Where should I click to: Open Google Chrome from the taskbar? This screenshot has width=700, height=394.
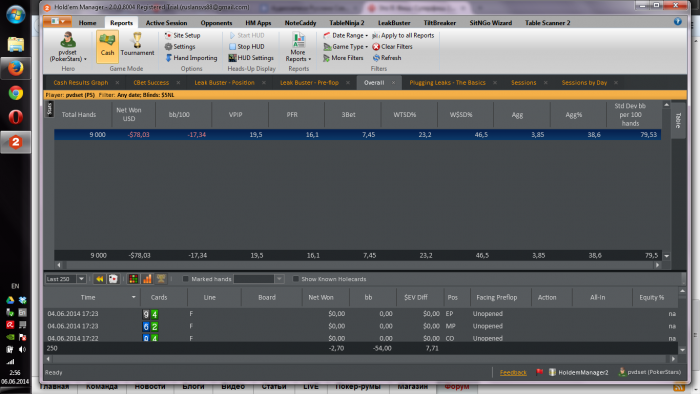tap(16, 93)
